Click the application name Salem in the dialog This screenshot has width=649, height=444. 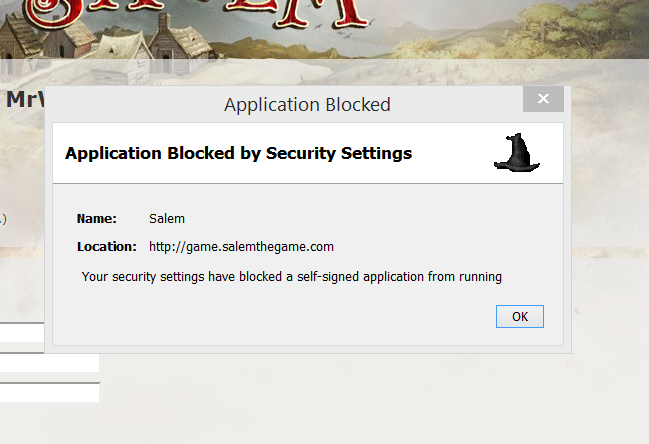[167, 218]
